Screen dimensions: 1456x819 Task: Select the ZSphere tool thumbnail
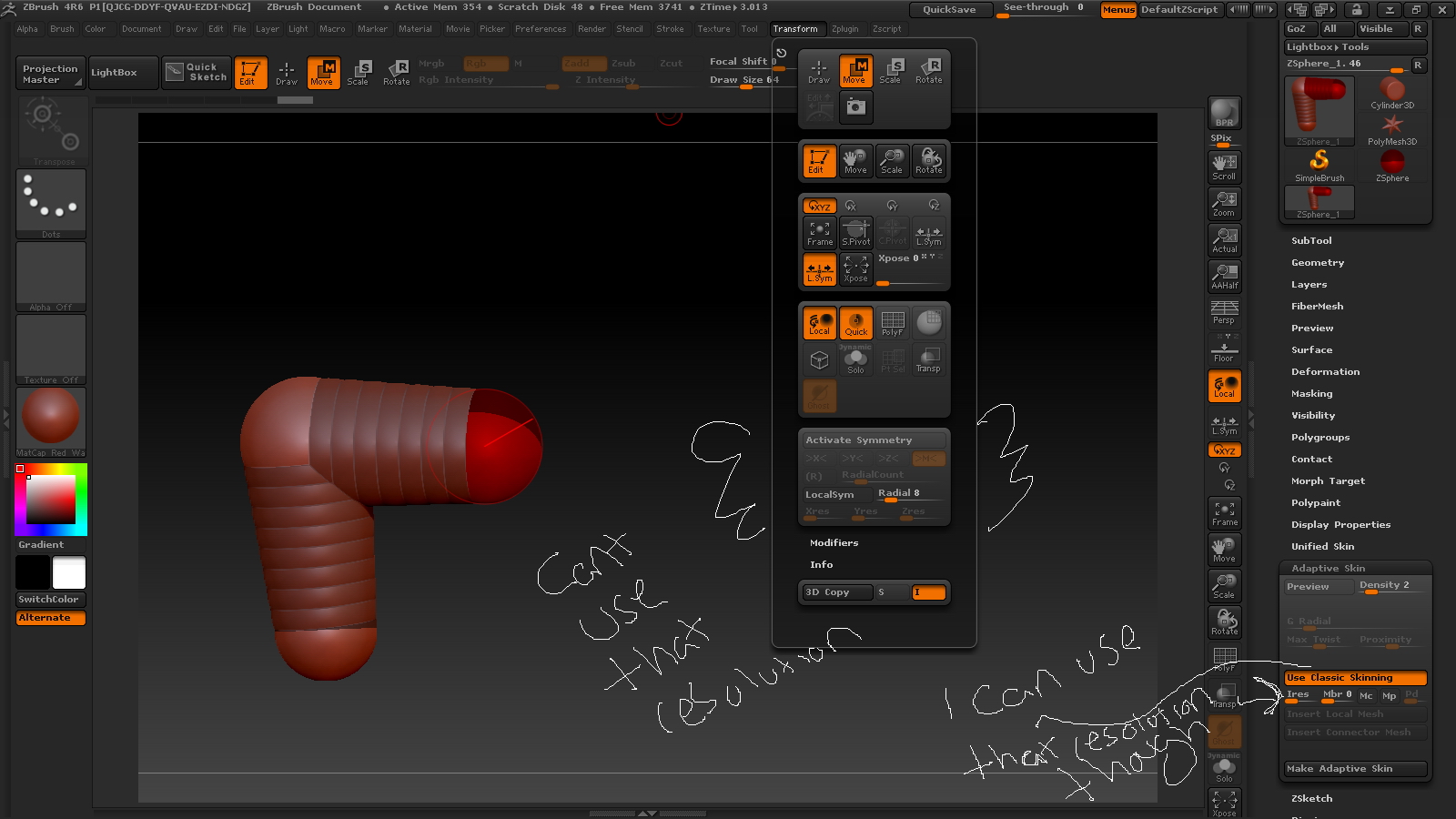pos(1392,166)
